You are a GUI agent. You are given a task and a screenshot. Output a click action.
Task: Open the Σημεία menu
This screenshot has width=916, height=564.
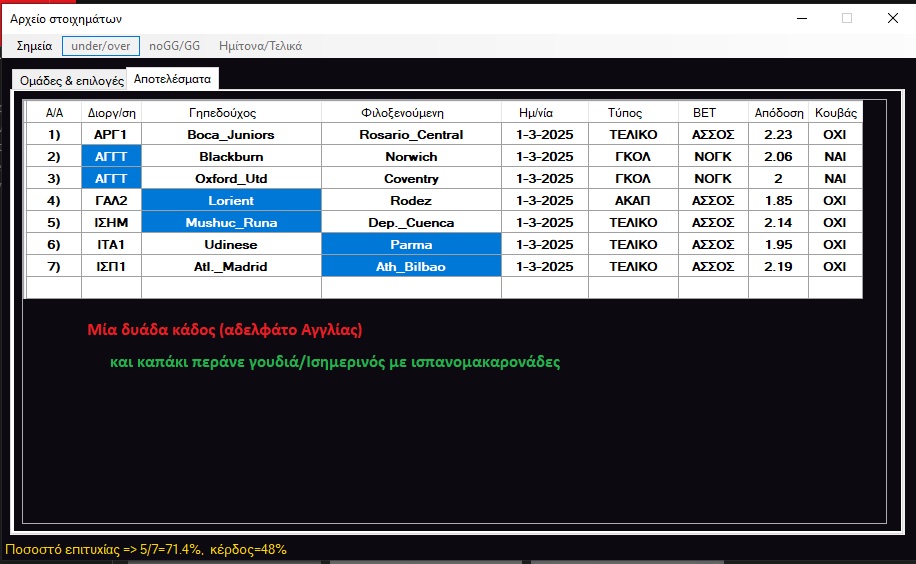pyautogui.click(x=34, y=46)
